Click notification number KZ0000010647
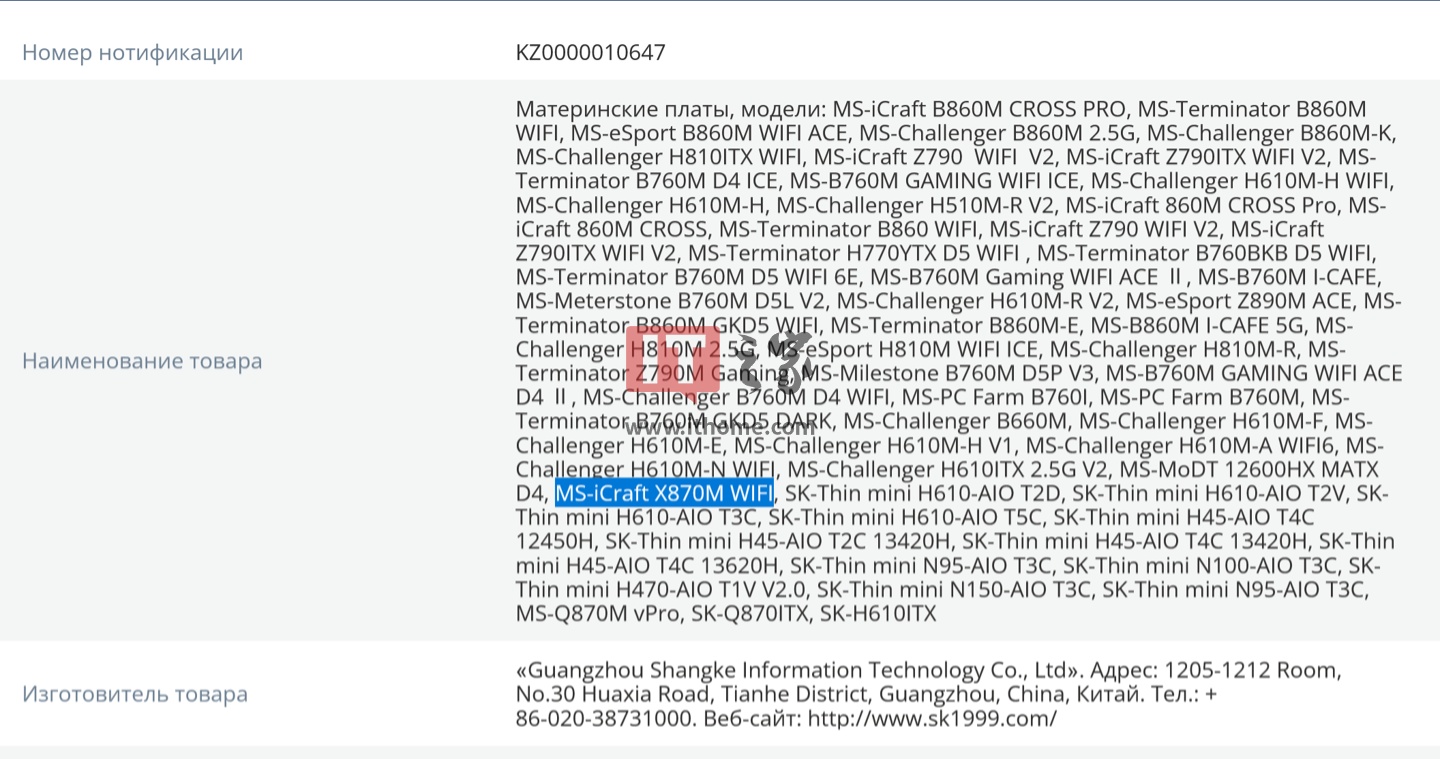The width and height of the screenshot is (1440, 759). 591,52
